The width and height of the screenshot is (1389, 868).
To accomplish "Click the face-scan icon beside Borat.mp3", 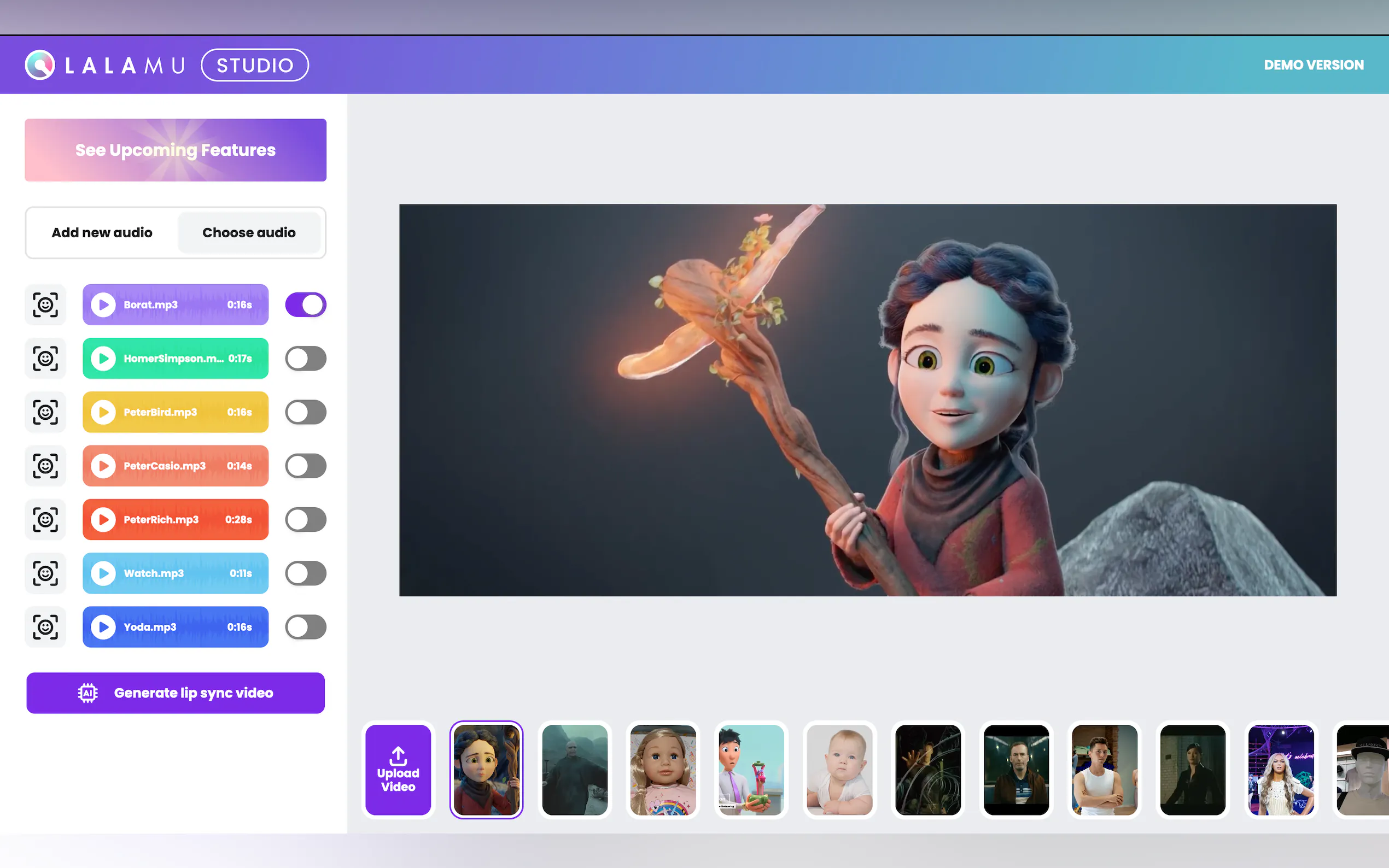I will pos(45,305).
